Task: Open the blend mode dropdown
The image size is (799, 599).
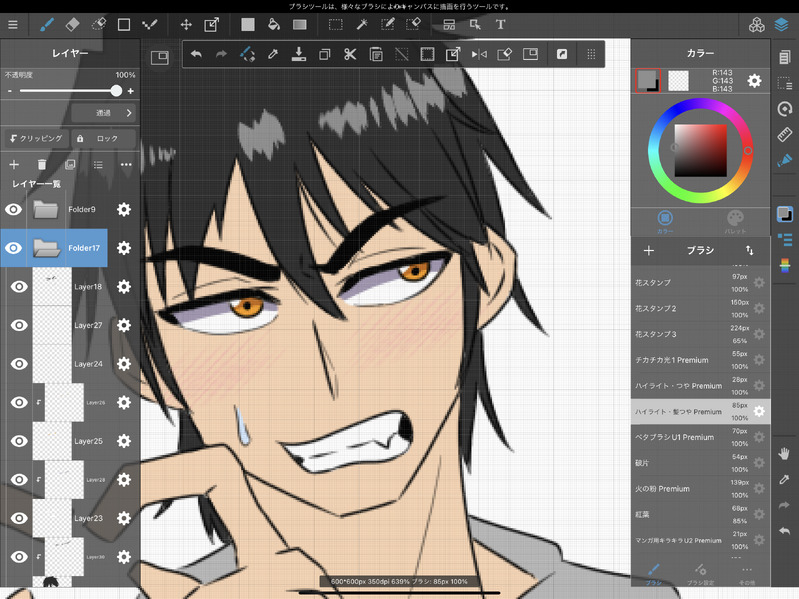Action: tap(103, 113)
